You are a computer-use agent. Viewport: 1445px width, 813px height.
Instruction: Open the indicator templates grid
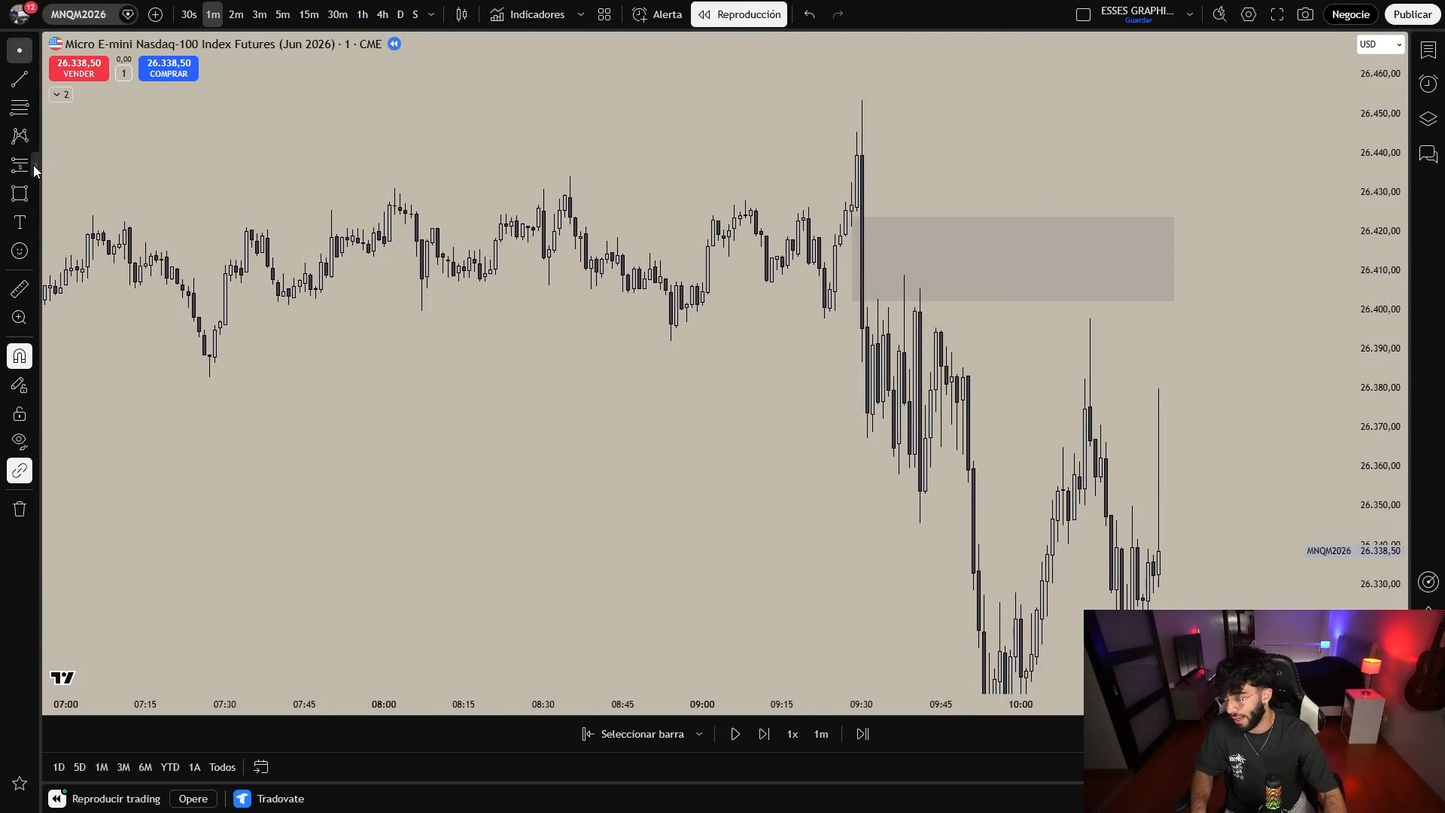coord(604,15)
